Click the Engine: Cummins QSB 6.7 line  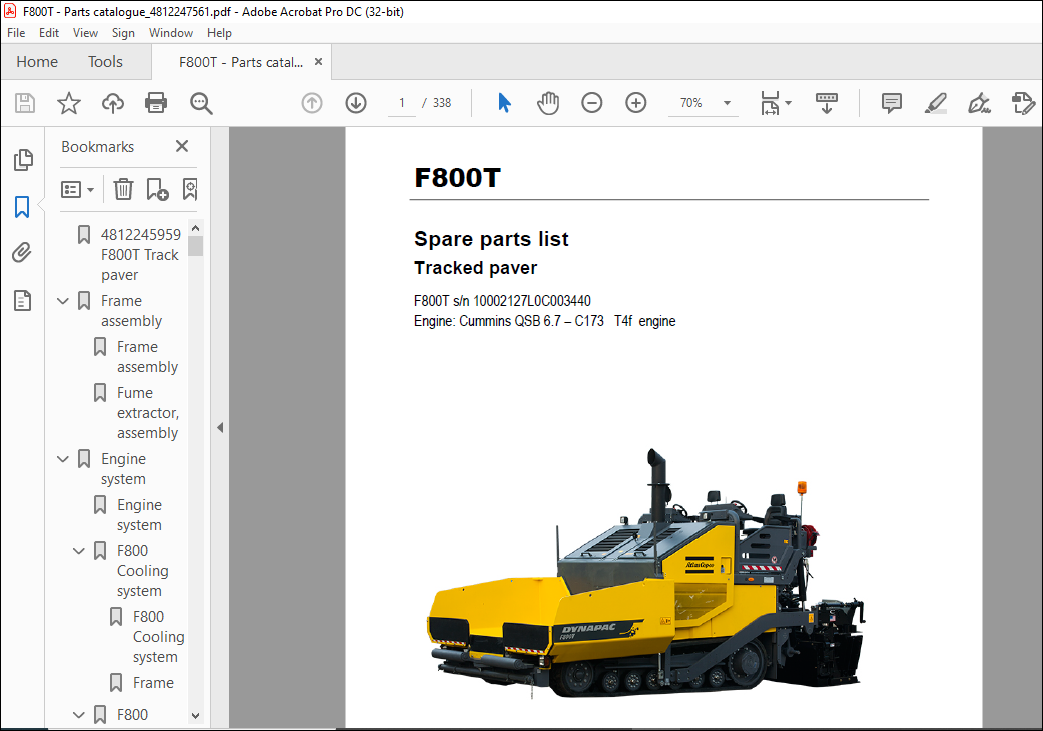tap(544, 321)
